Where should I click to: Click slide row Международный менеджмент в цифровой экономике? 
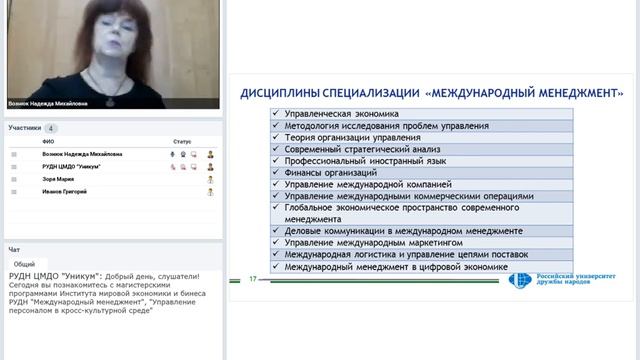(x=422, y=267)
